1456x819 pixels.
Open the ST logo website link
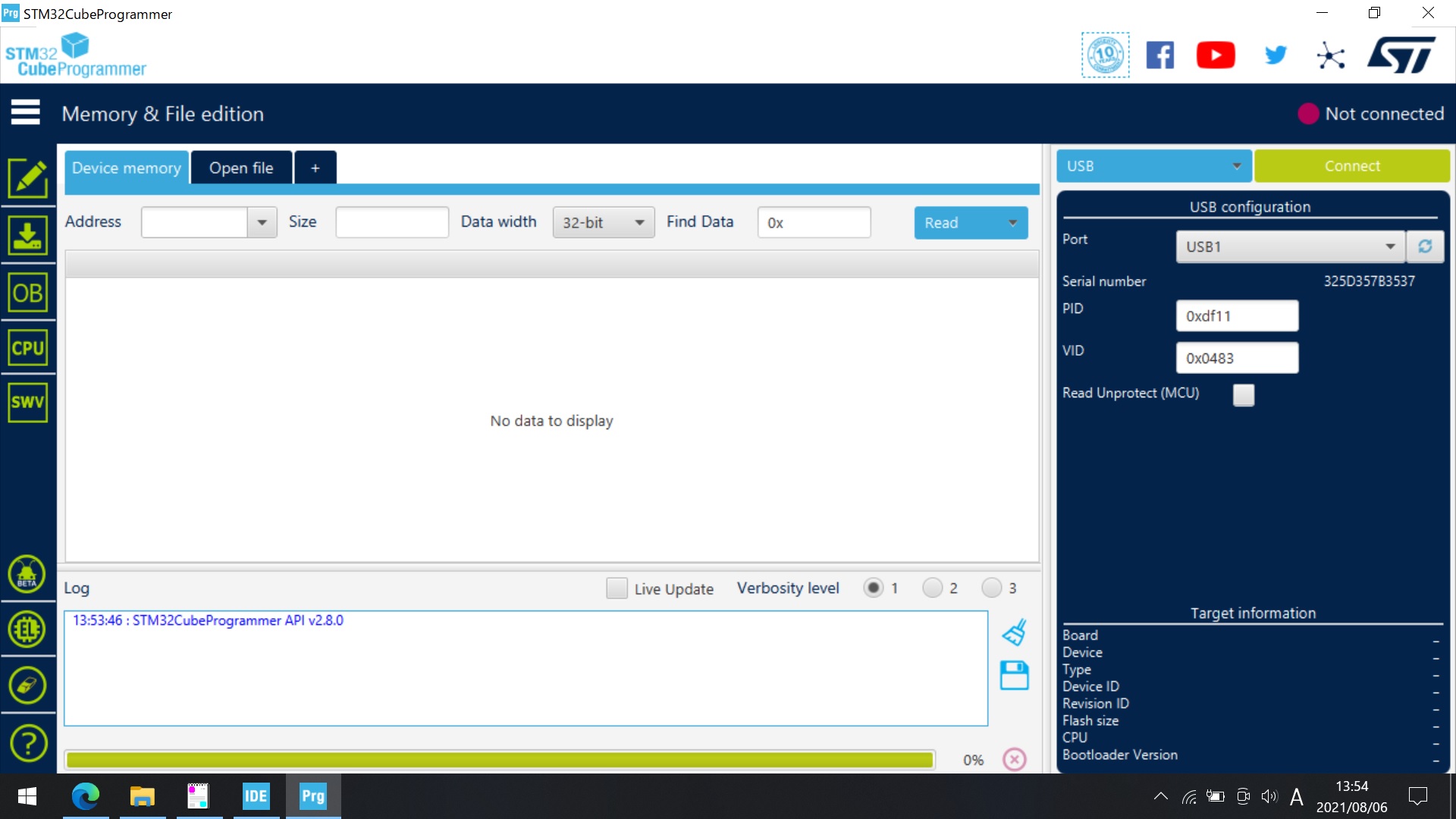tap(1401, 55)
